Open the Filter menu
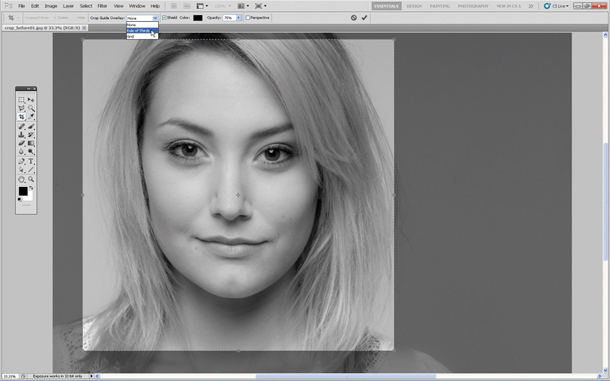Image resolution: width=610 pixels, height=381 pixels. click(102, 6)
